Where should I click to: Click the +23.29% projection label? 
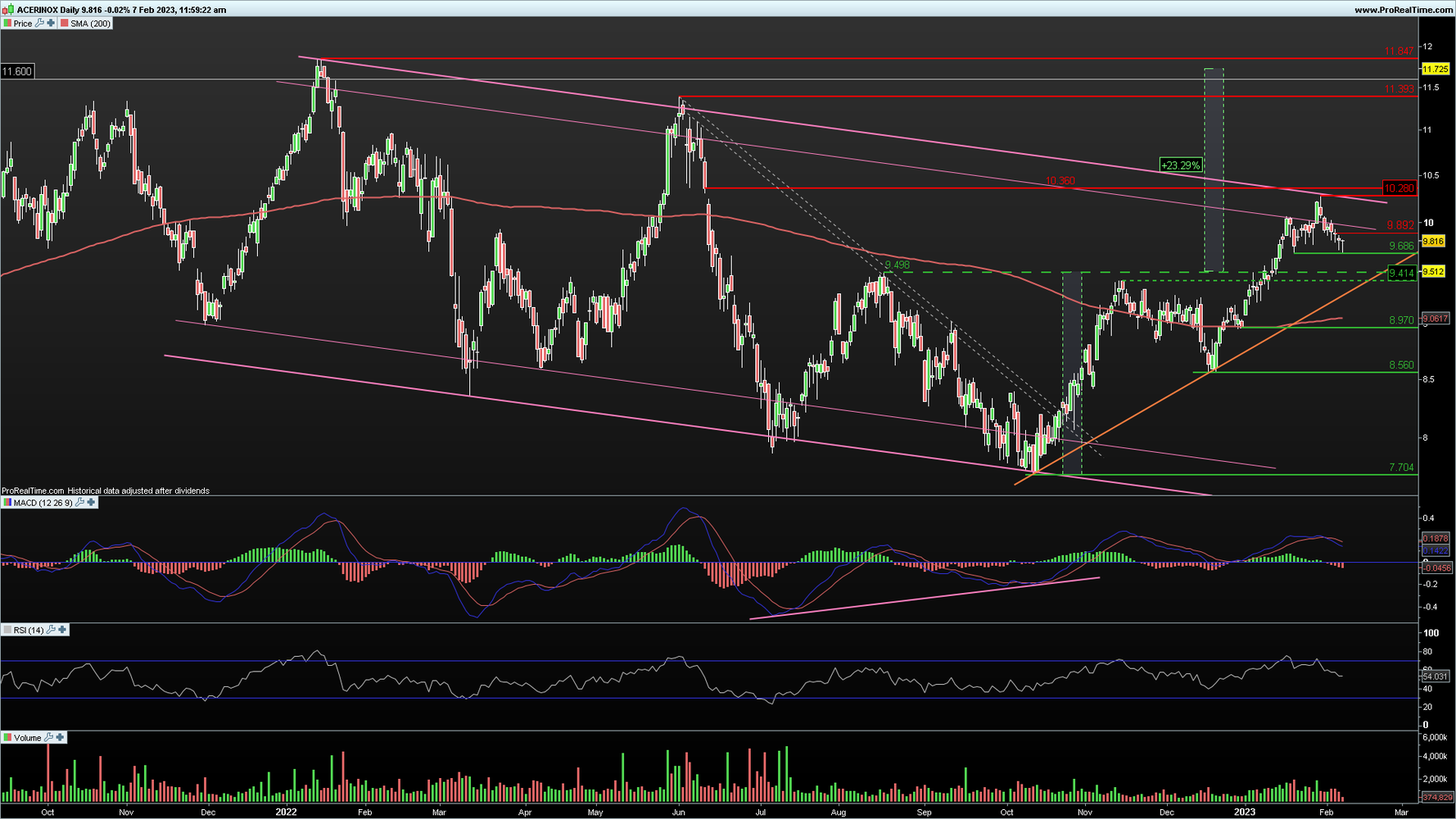[x=1180, y=165]
